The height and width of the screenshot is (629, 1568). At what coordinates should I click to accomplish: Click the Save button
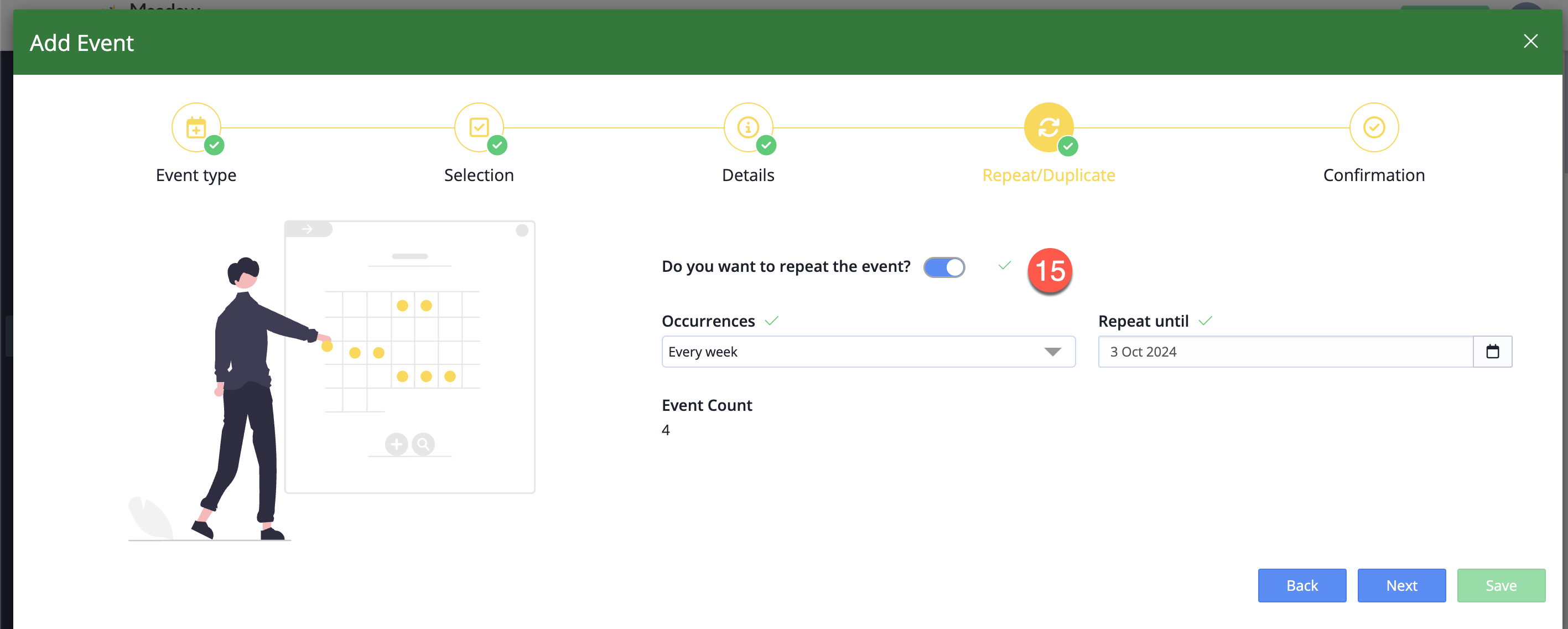[x=1501, y=585]
